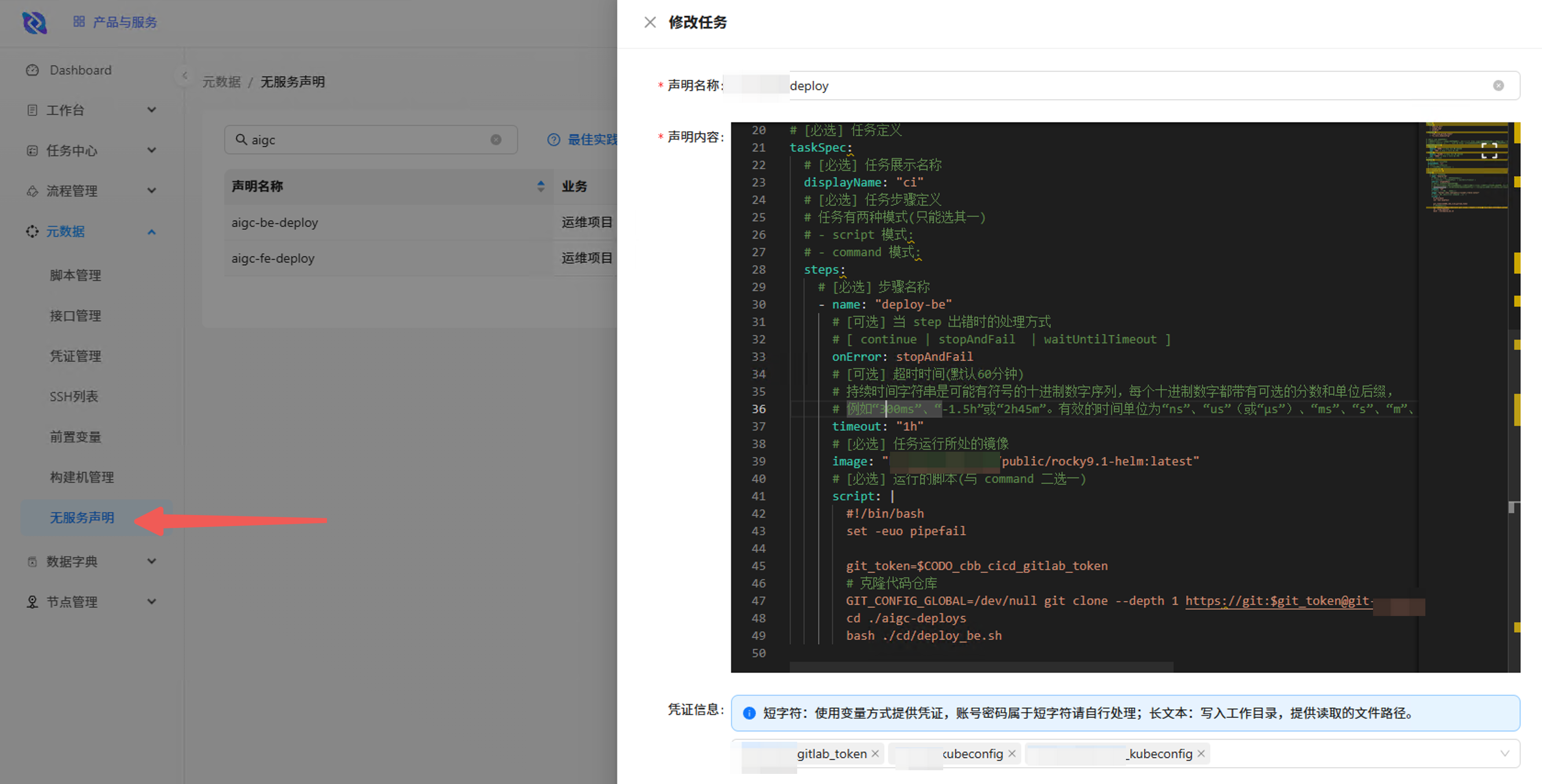Click the displayName "ci" line
Image resolution: width=1542 pixels, height=784 pixels.
pos(863,182)
